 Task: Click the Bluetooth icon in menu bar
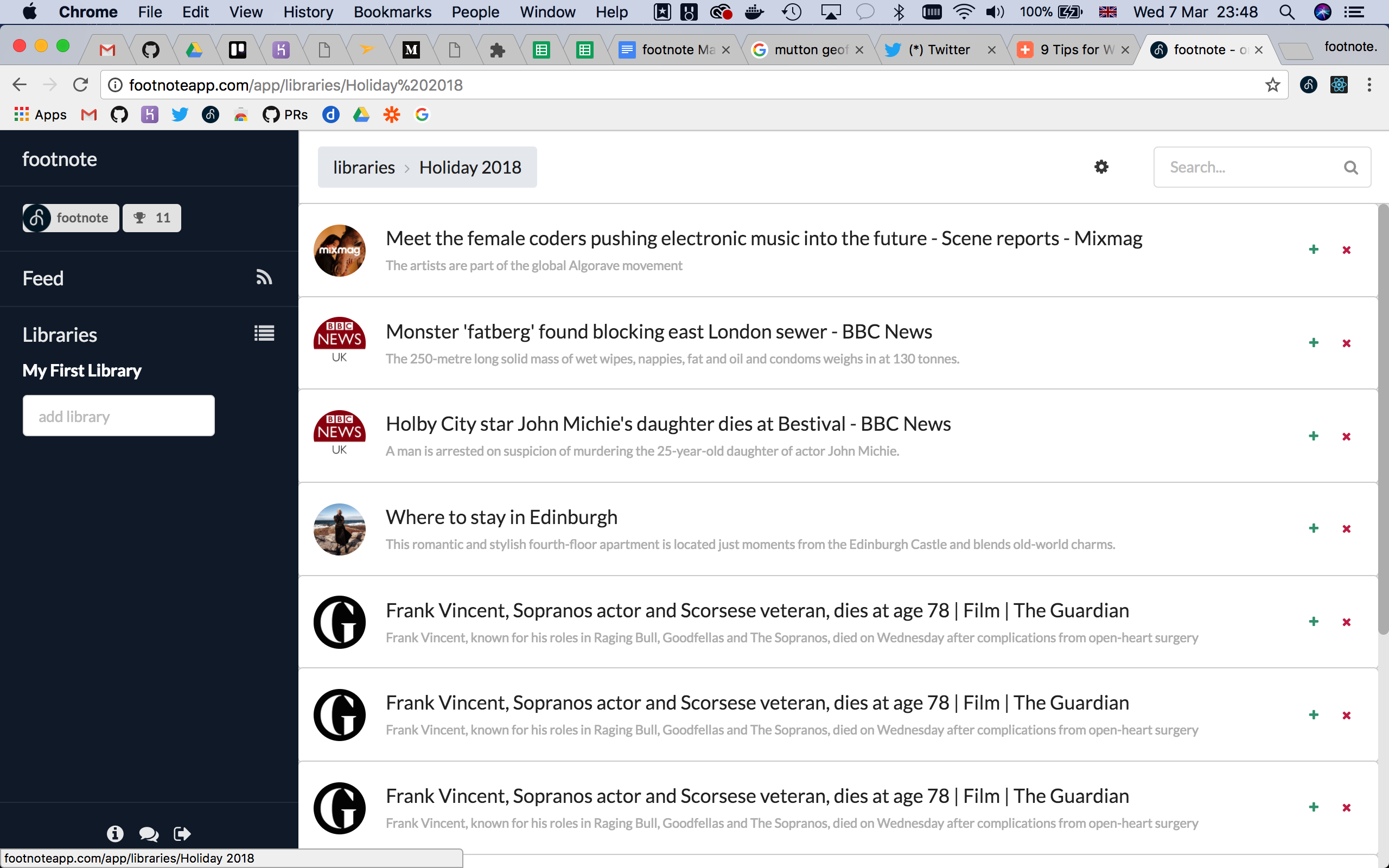pos(899,12)
